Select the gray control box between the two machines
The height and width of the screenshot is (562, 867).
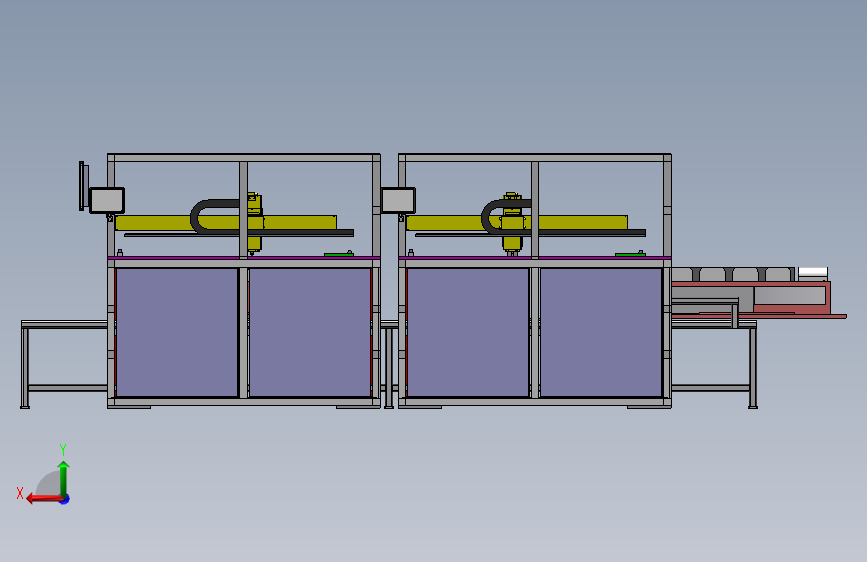[x=398, y=200]
